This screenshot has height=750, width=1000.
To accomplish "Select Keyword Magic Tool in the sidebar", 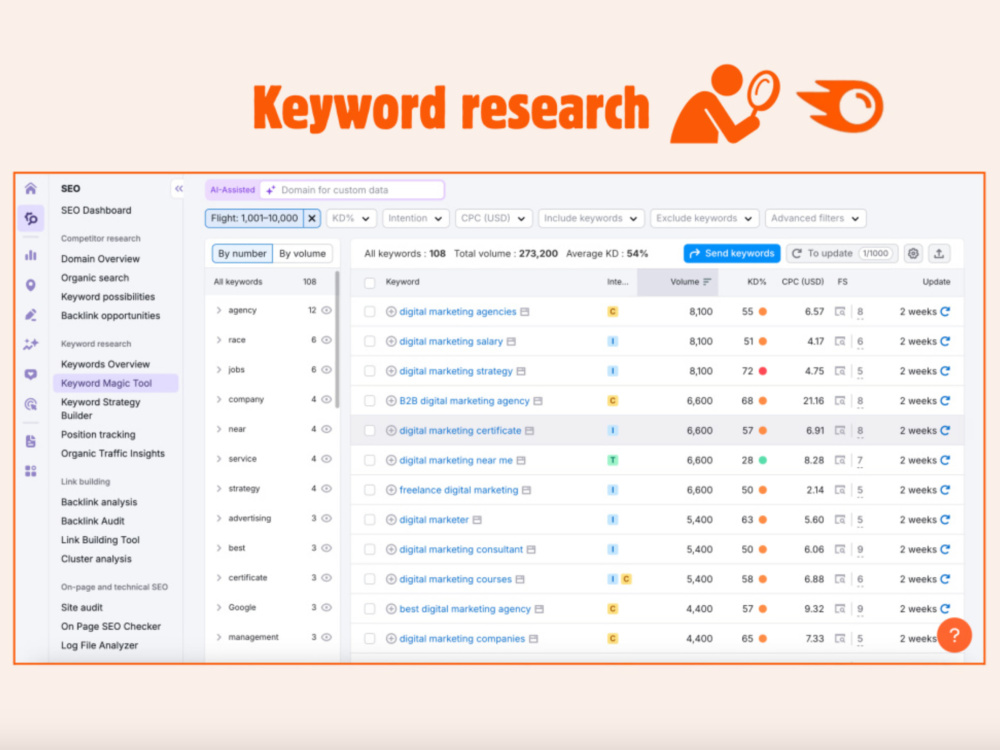I will pyautogui.click(x=115, y=383).
